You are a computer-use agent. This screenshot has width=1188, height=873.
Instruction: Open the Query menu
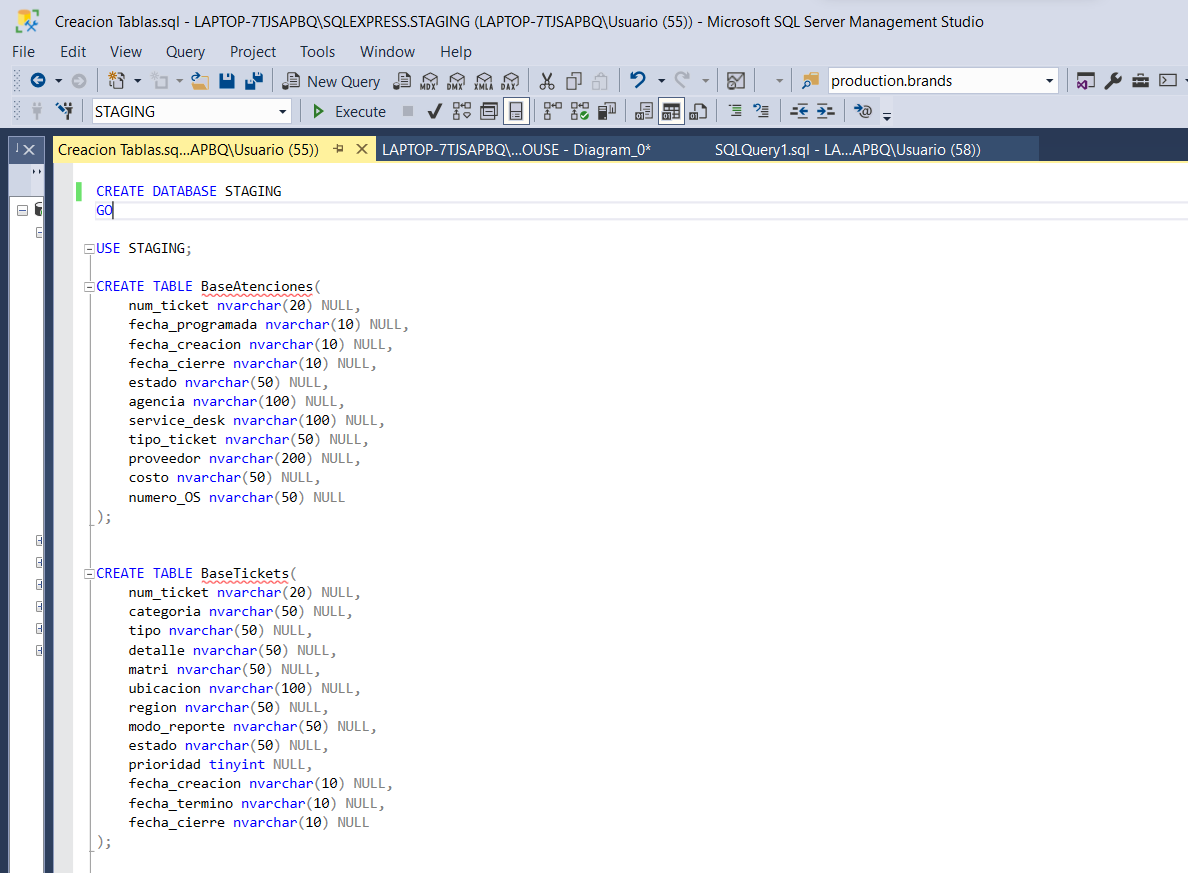[x=185, y=51]
